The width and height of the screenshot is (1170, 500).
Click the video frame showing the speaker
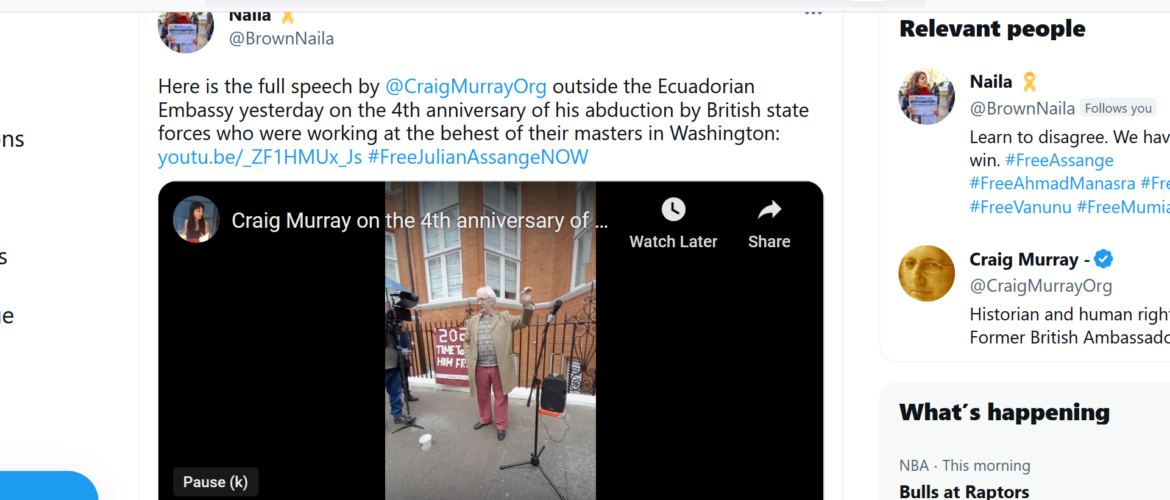tap(490, 340)
